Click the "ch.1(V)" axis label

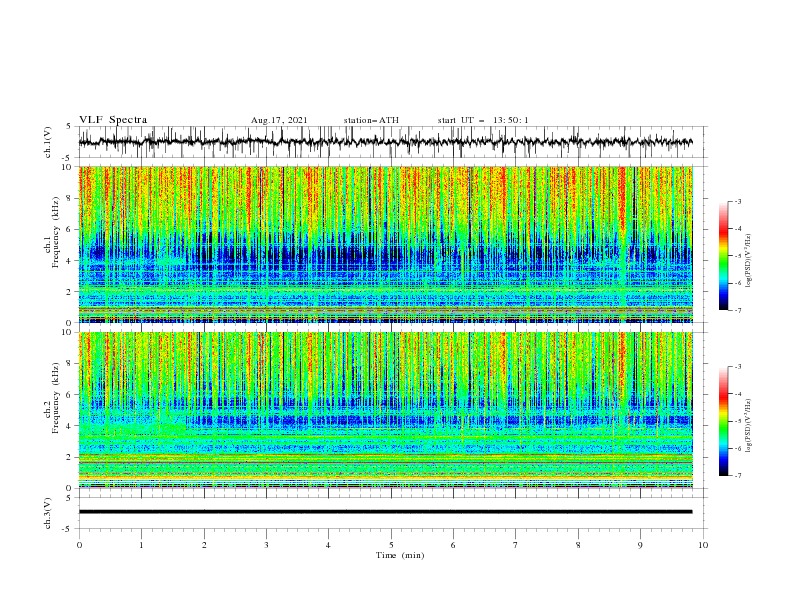pyautogui.click(x=48, y=142)
